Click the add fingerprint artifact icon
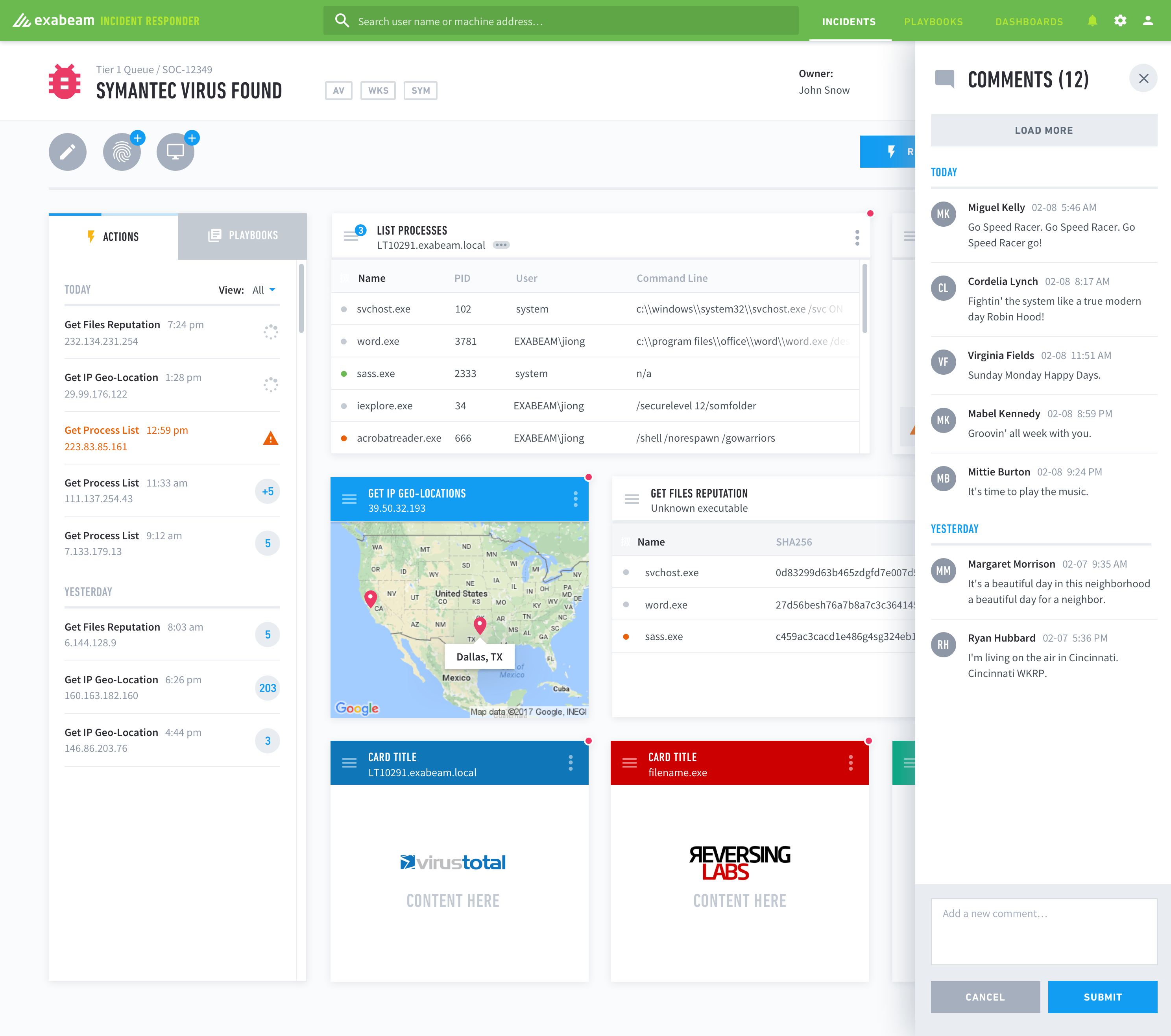 pyautogui.click(x=122, y=152)
